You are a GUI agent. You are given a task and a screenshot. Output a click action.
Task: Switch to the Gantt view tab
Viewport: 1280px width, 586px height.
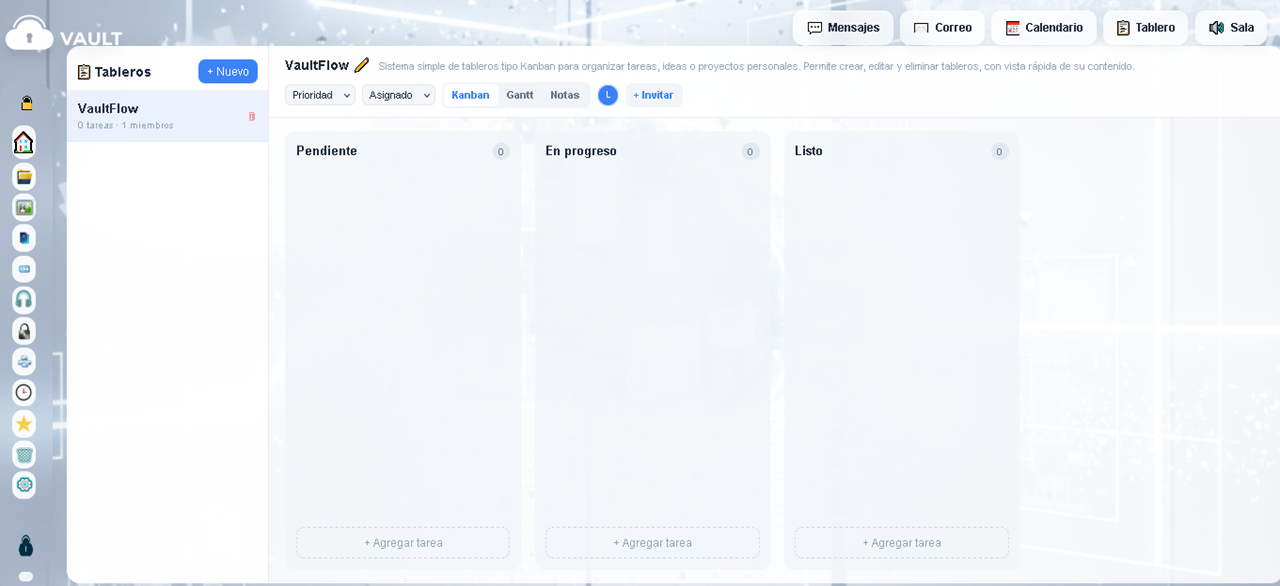tap(520, 95)
